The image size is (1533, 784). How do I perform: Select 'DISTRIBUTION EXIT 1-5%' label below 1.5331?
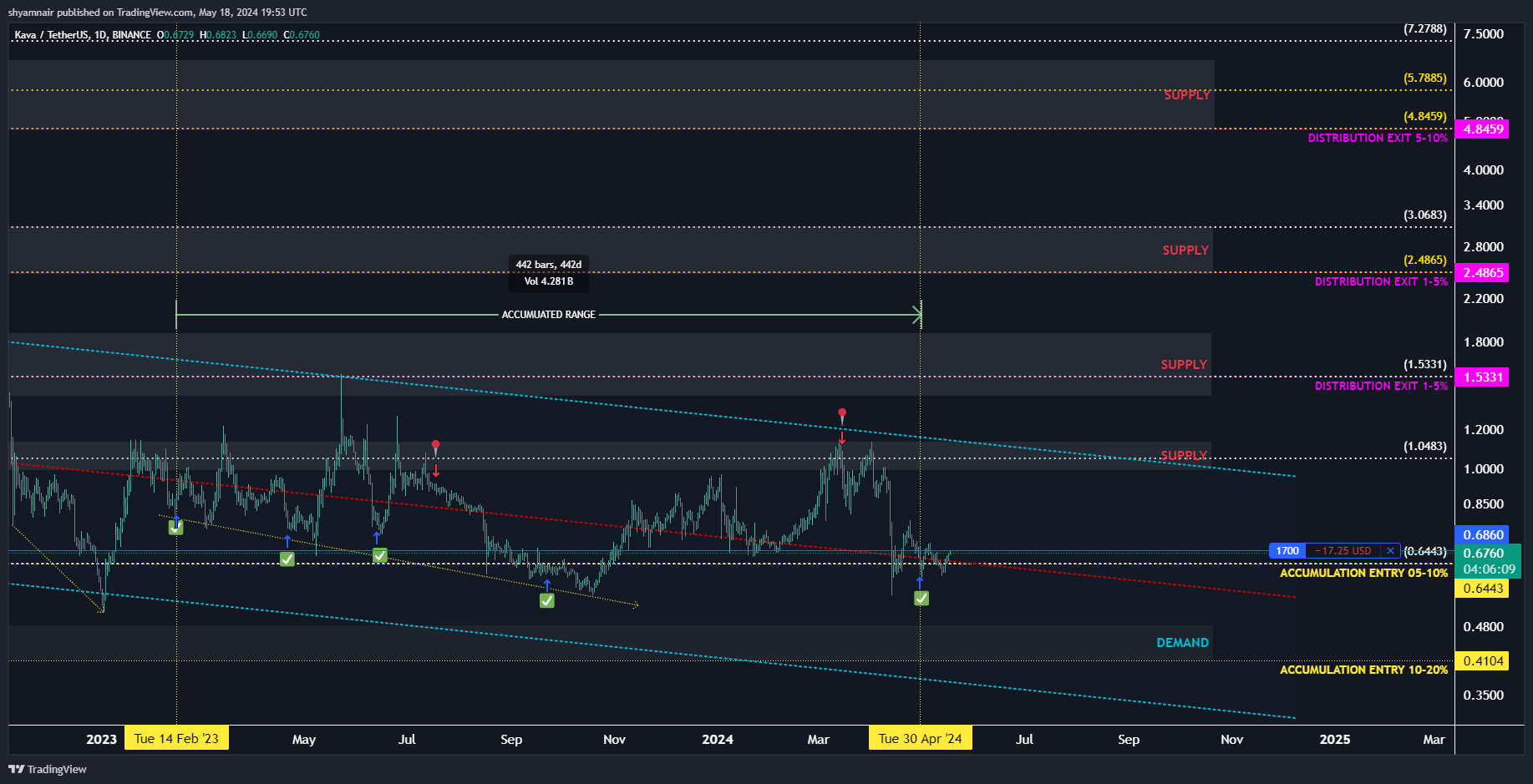tap(1381, 387)
